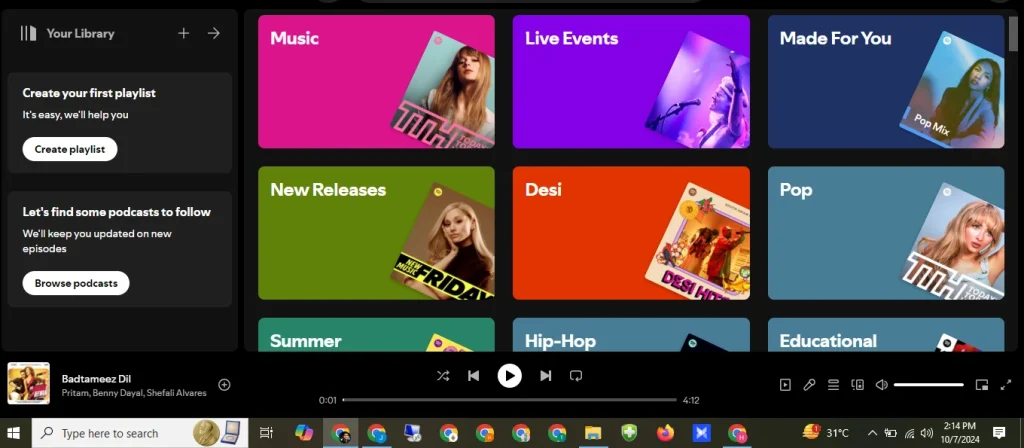Screen dimensions: 1024x448
Task: Open the Hip-Hop category card
Action: tap(631, 335)
